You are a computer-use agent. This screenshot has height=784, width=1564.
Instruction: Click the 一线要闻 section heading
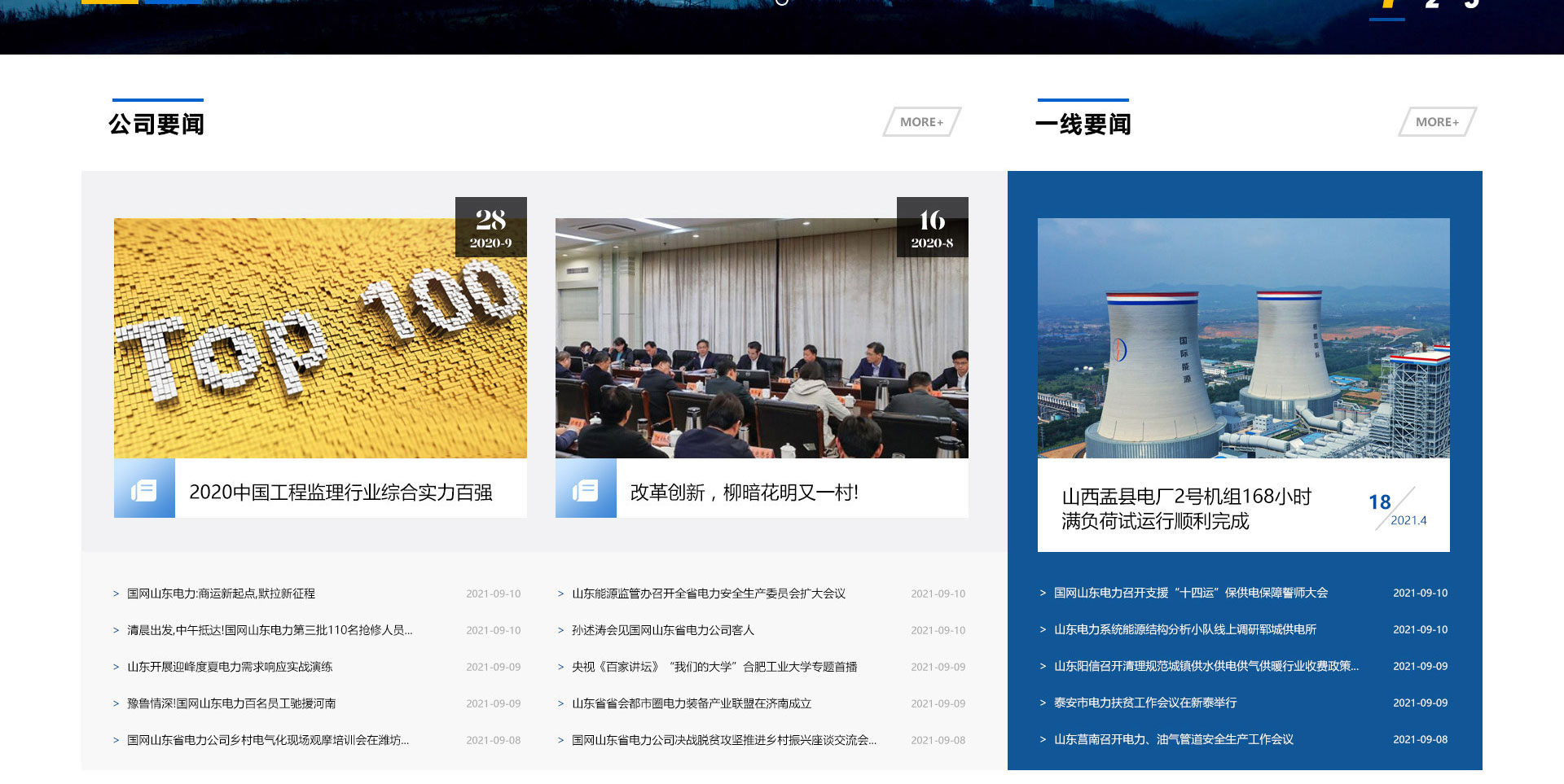(x=1083, y=125)
